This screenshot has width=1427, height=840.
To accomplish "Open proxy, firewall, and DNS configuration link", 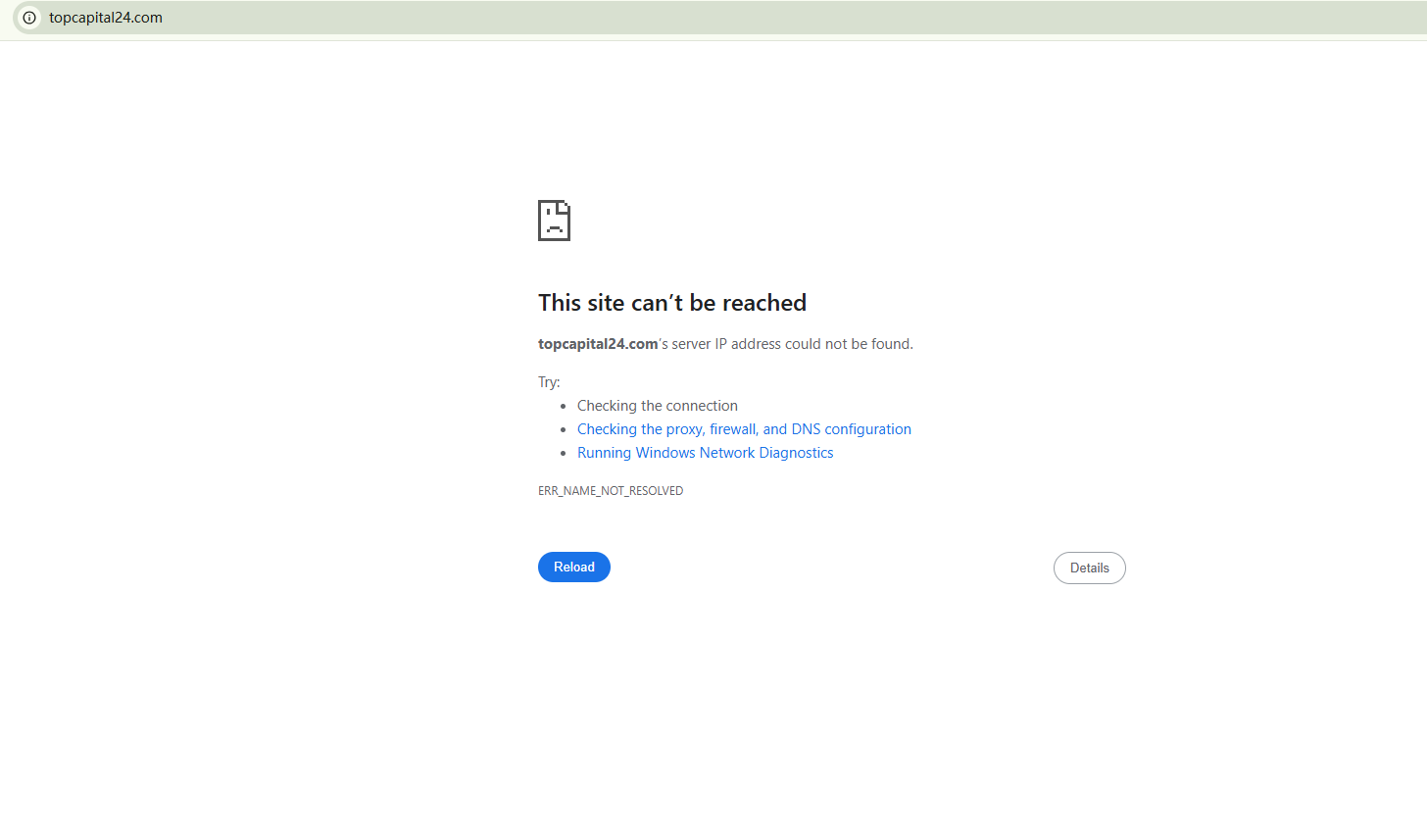I will click(x=744, y=429).
